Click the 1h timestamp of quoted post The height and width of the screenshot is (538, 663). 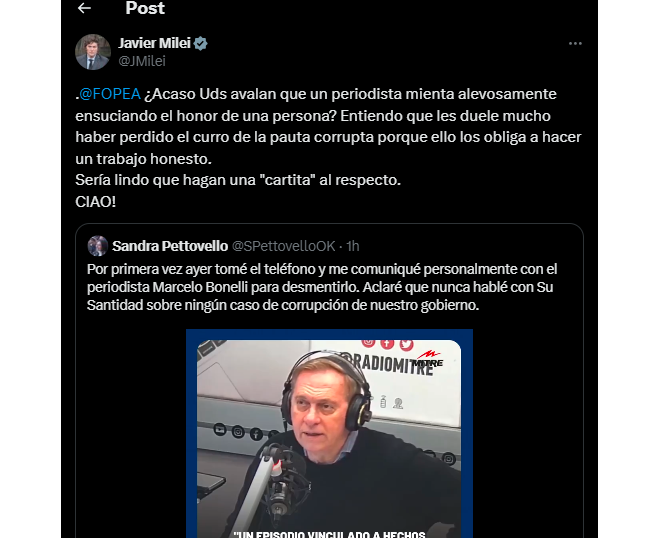click(353, 246)
